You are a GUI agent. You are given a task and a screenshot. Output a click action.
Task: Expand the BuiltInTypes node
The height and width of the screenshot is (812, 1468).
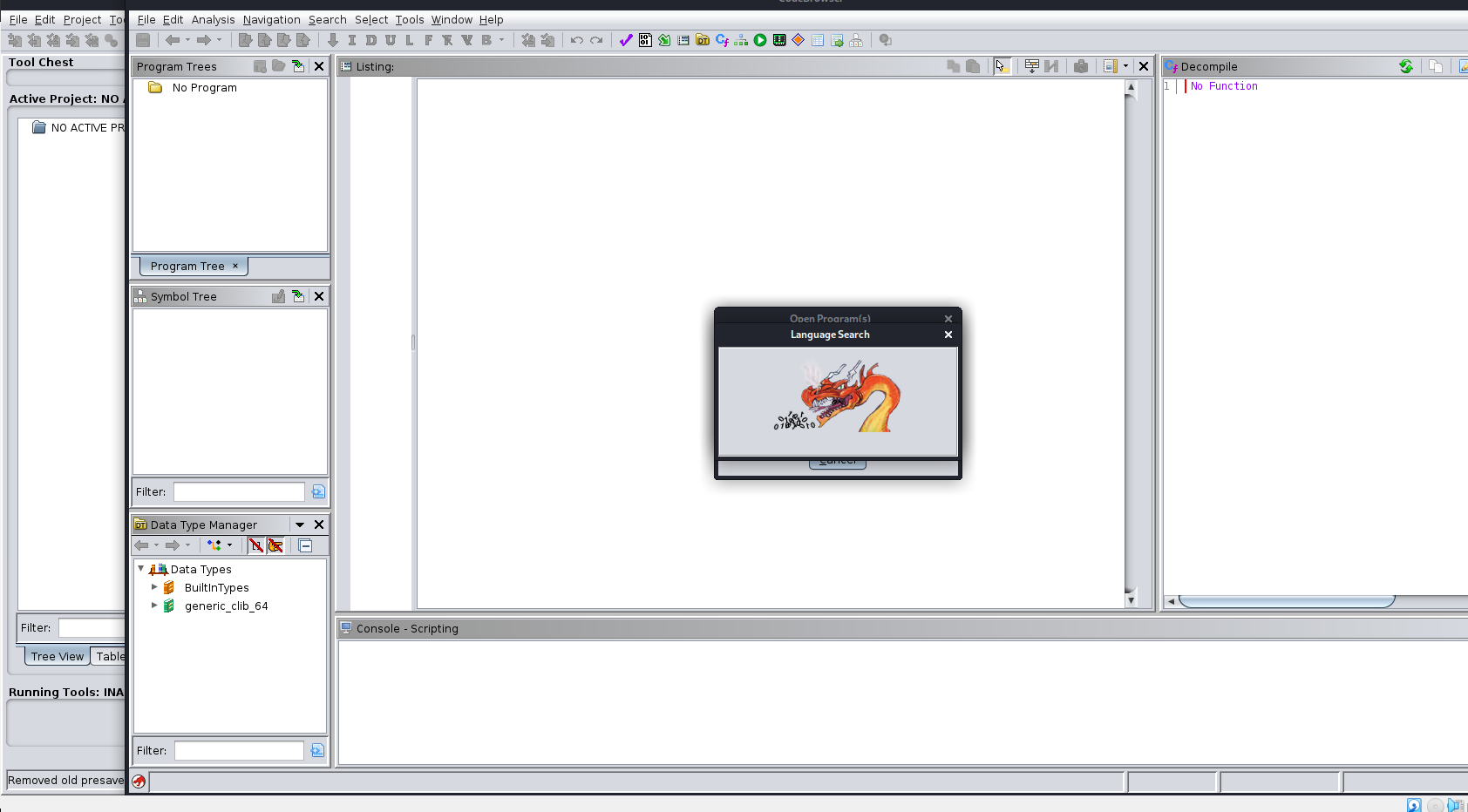[154, 587]
